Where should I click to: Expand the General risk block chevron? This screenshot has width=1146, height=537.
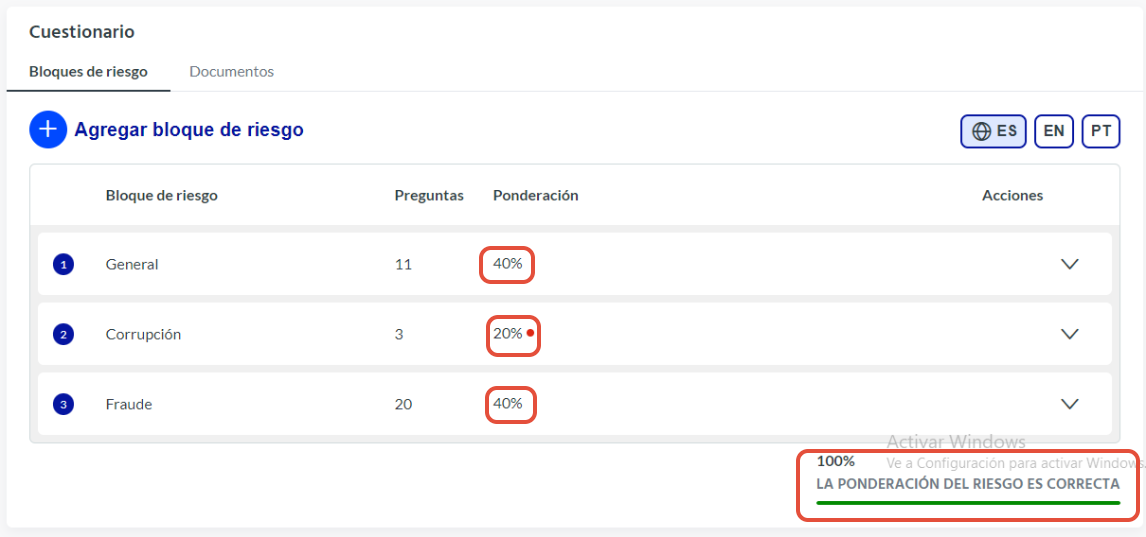[1069, 264]
